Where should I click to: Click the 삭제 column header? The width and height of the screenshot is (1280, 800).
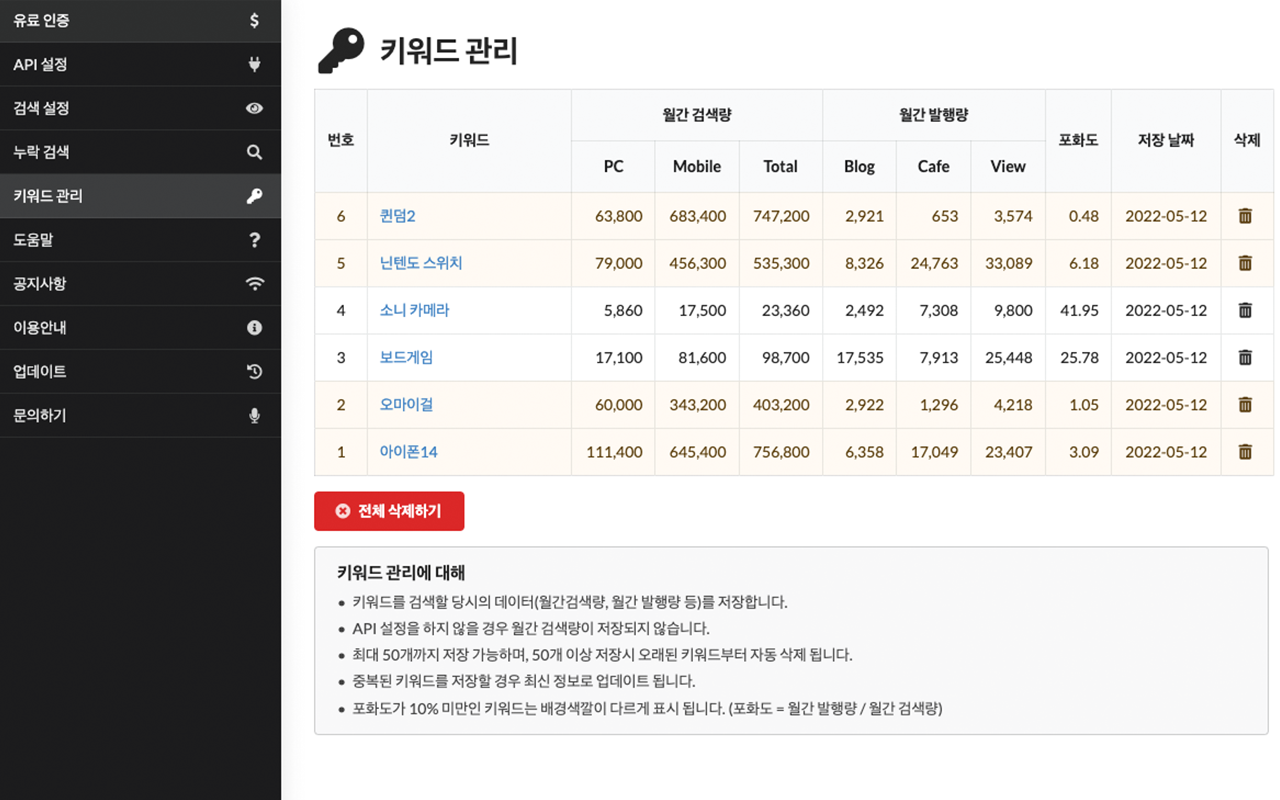coord(1247,141)
